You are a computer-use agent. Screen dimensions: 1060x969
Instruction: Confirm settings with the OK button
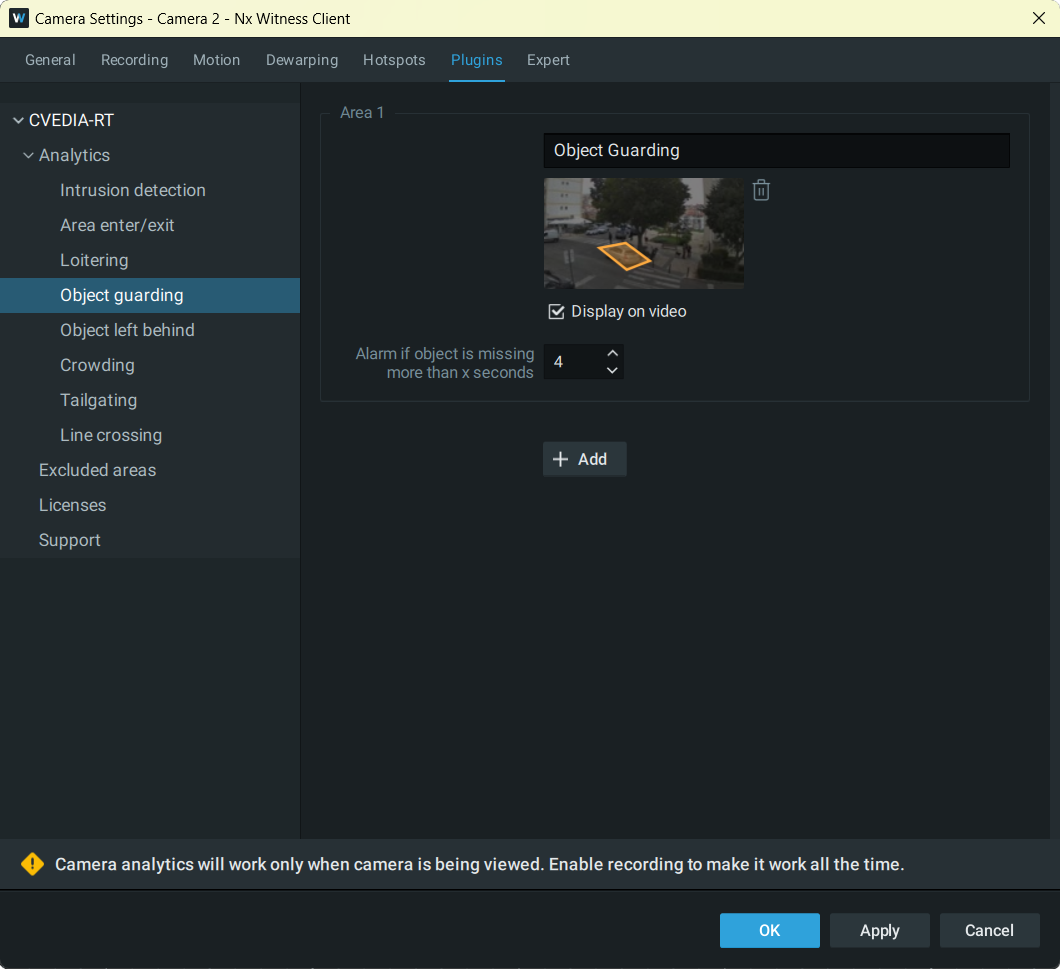(x=769, y=930)
